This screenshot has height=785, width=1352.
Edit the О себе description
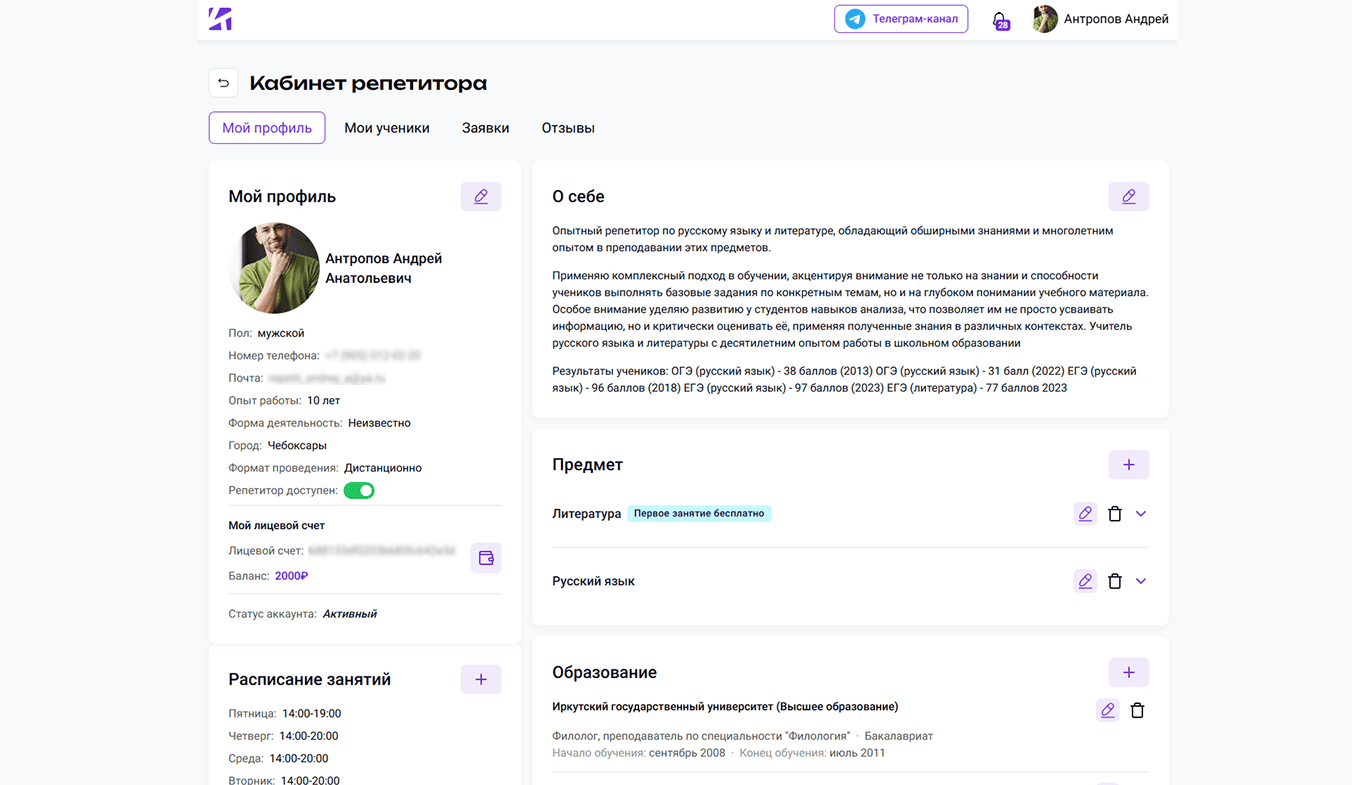pos(1128,197)
